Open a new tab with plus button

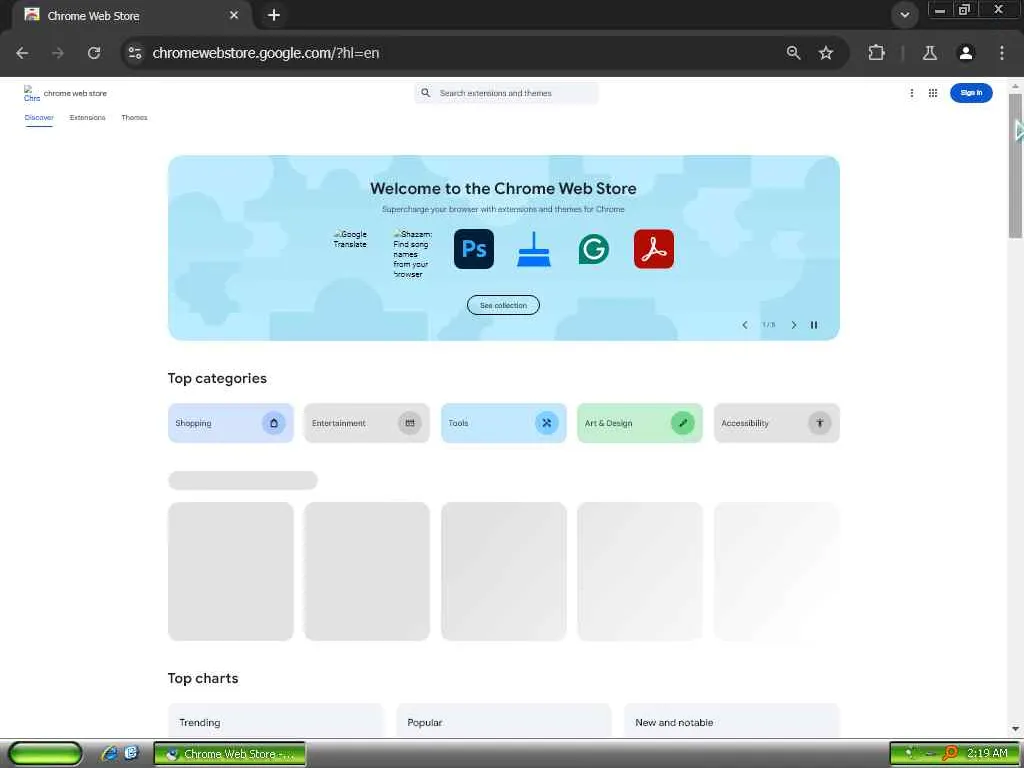[274, 15]
